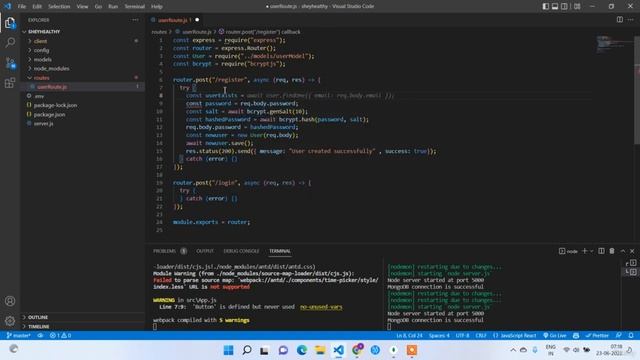Image resolution: width=640 pixels, height=360 pixels.
Task: Open package-lock.json file
Action: pos(55,105)
